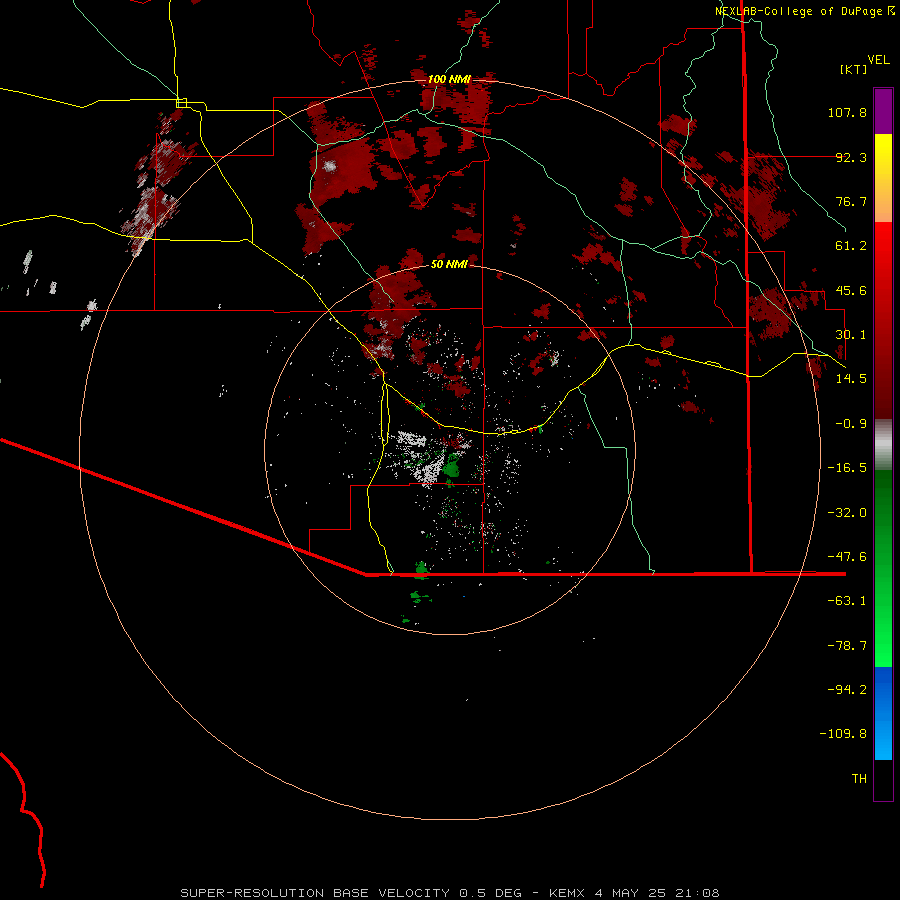Click the 50 NMI range ring label
The image size is (900, 900).
pyautogui.click(x=449, y=264)
